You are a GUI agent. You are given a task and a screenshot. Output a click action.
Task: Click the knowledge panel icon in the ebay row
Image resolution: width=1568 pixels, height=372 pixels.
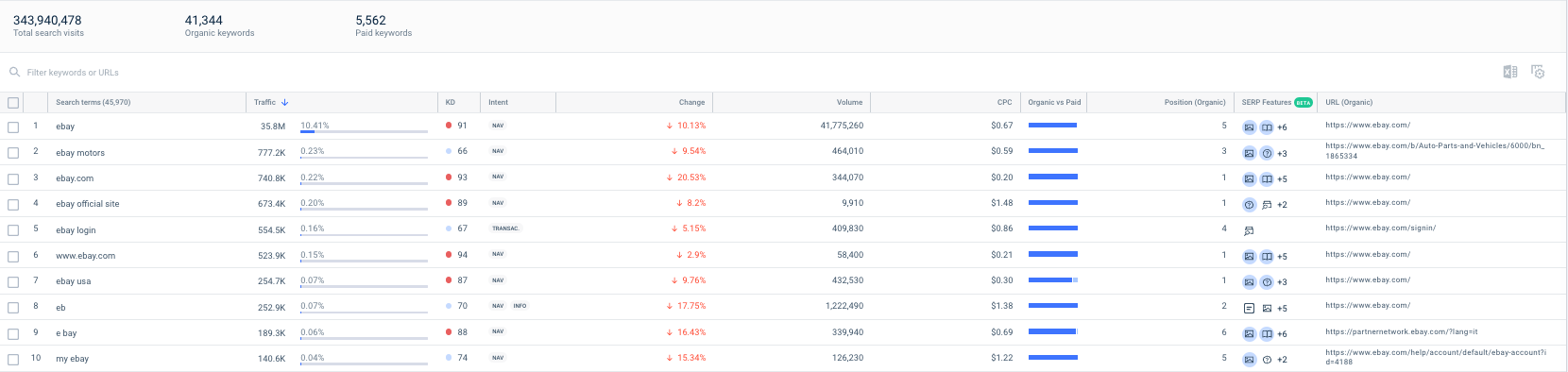(1267, 127)
